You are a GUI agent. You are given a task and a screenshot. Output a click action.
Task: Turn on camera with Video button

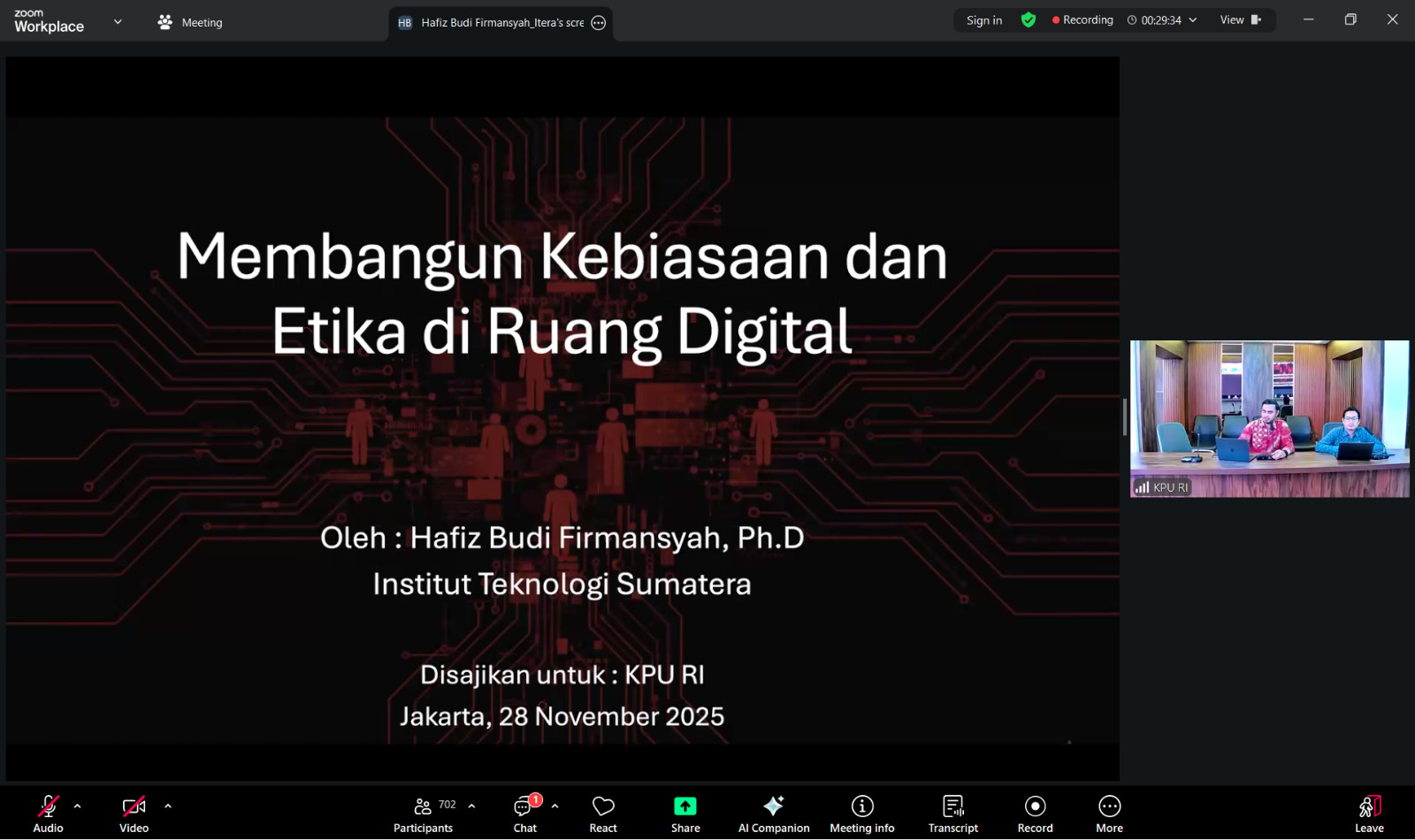tap(134, 813)
